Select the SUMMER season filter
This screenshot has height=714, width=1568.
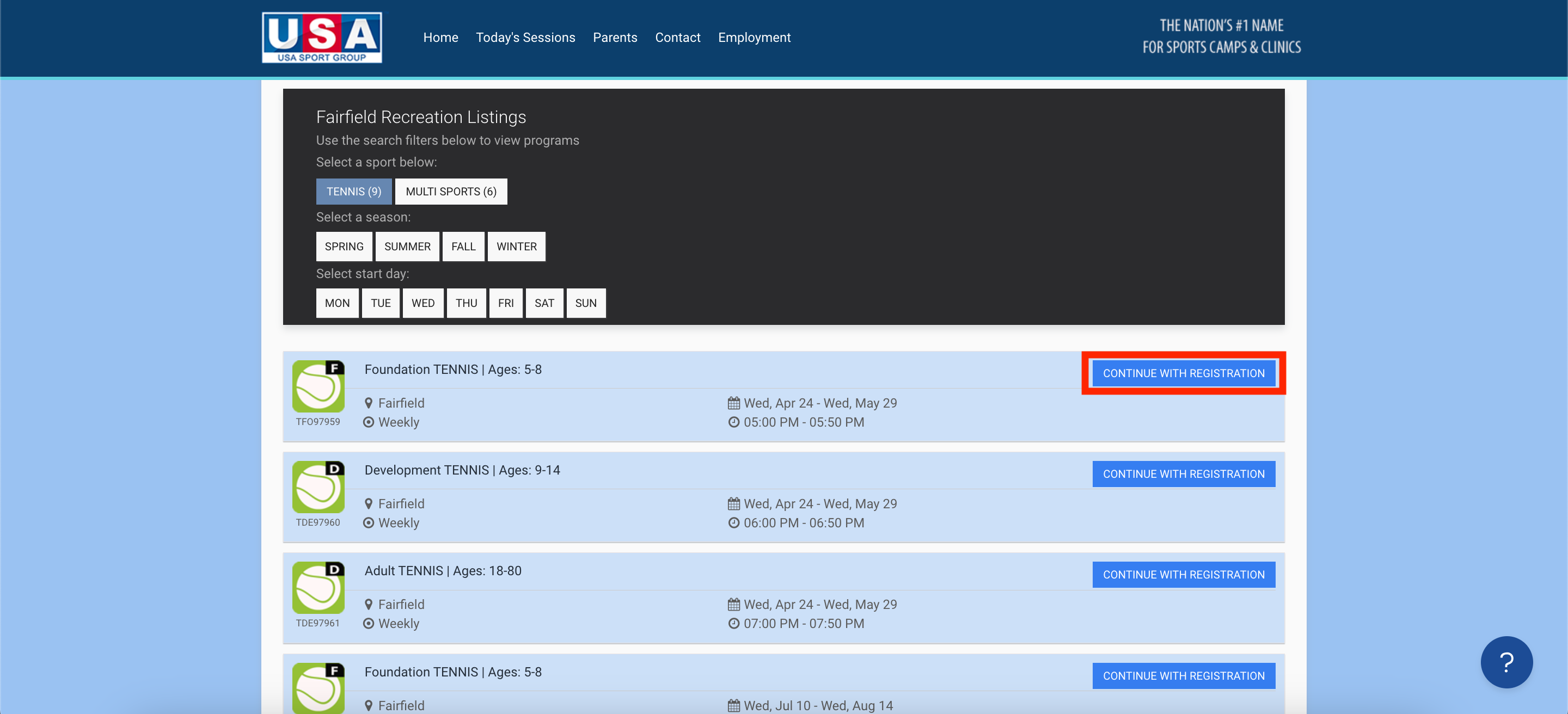(407, 247)
